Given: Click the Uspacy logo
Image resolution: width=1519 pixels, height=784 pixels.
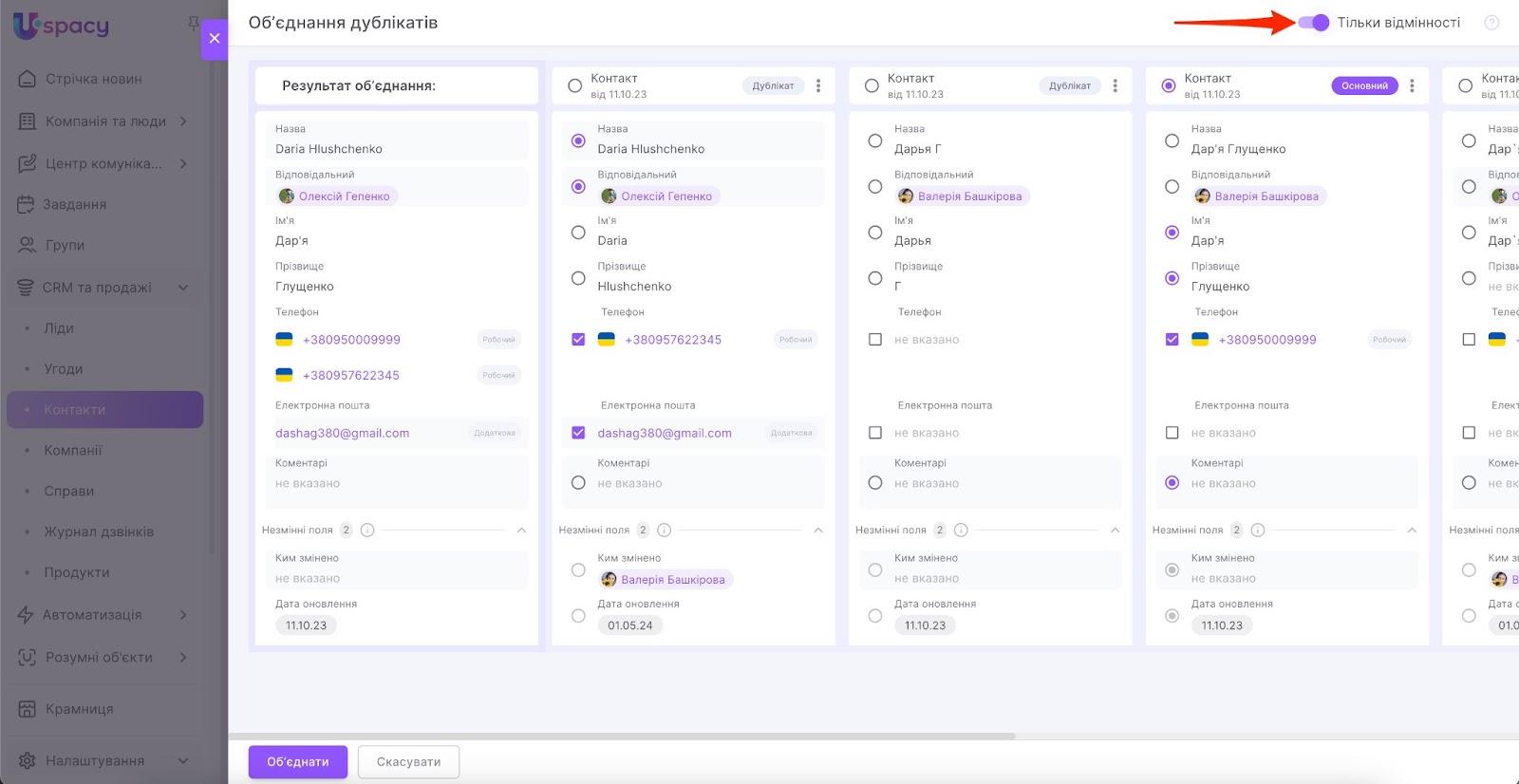Looking at the screenshot, I should 62,25.
